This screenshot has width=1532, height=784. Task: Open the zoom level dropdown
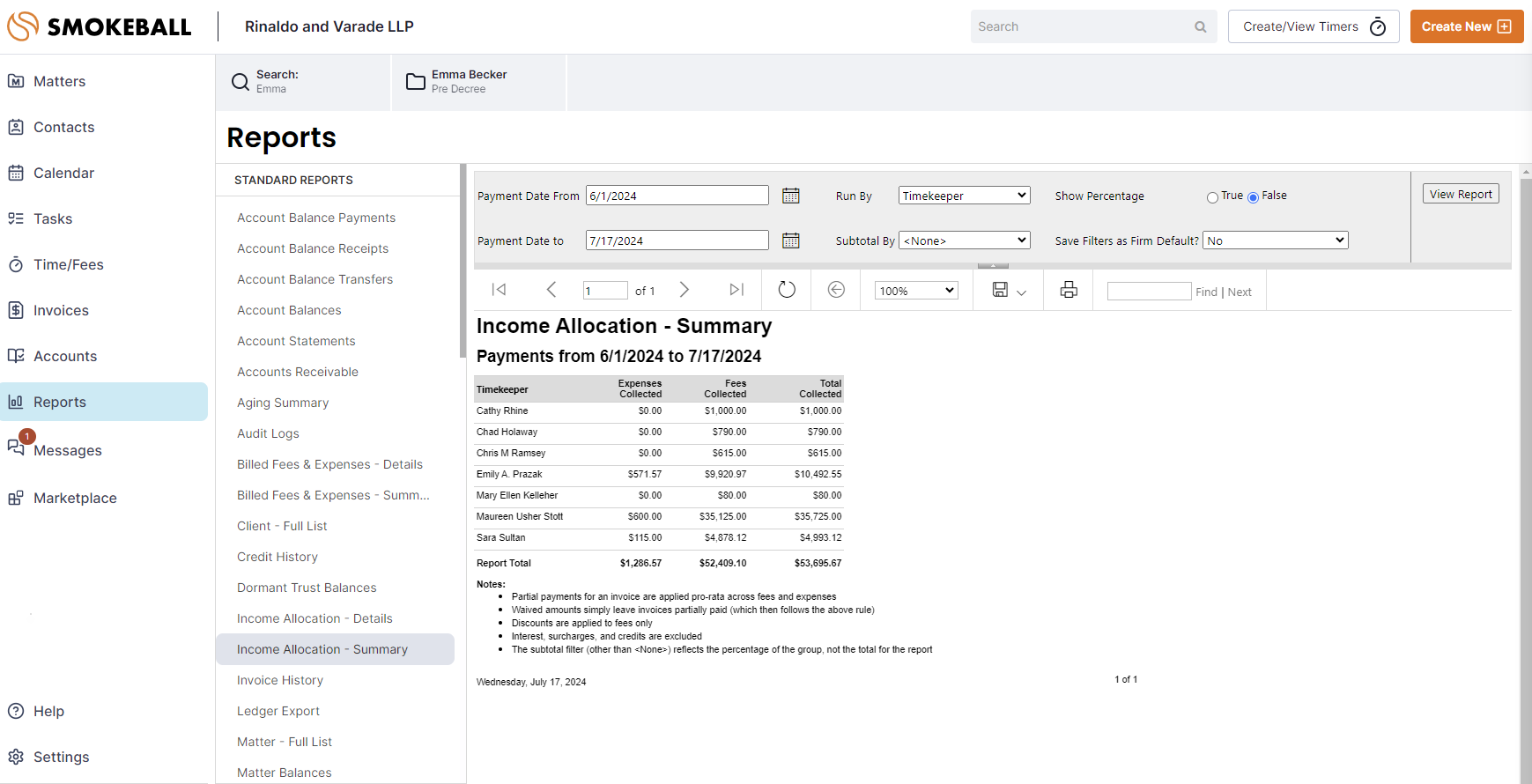(916, 291)
